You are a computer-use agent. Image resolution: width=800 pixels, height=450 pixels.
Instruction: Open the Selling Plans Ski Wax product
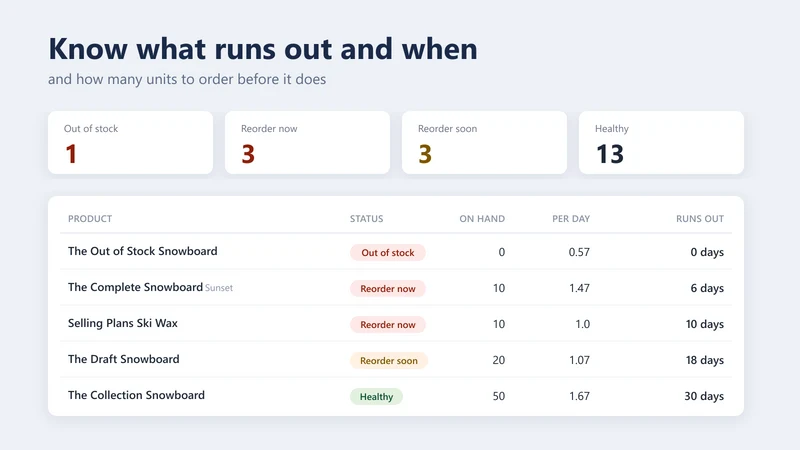click(x=122, y=323)
